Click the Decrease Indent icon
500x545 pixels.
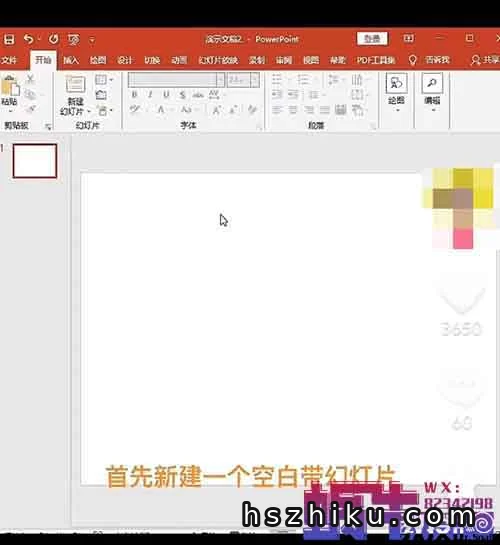click(x=277, y=94)
